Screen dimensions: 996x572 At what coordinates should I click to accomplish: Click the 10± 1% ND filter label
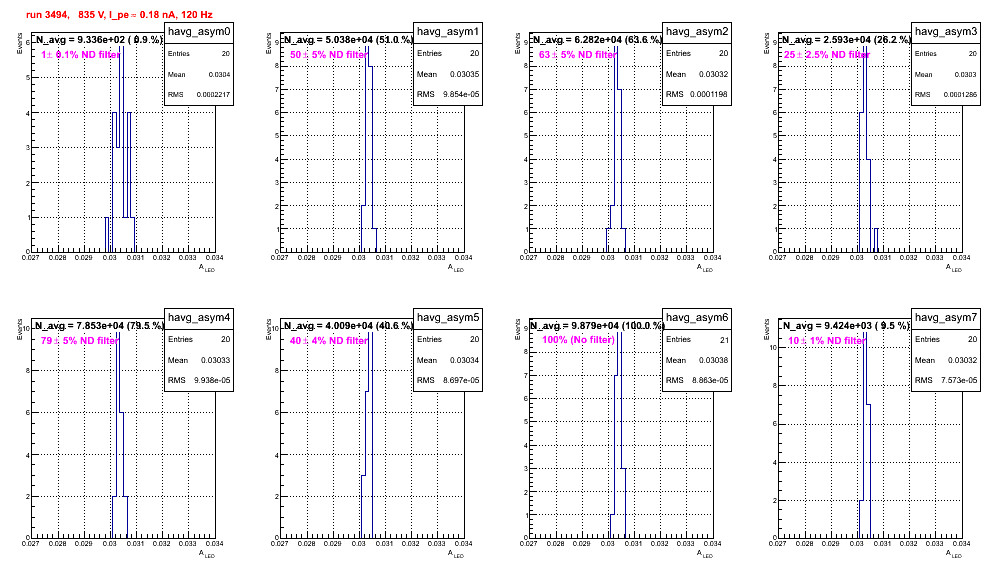[826, 341]
